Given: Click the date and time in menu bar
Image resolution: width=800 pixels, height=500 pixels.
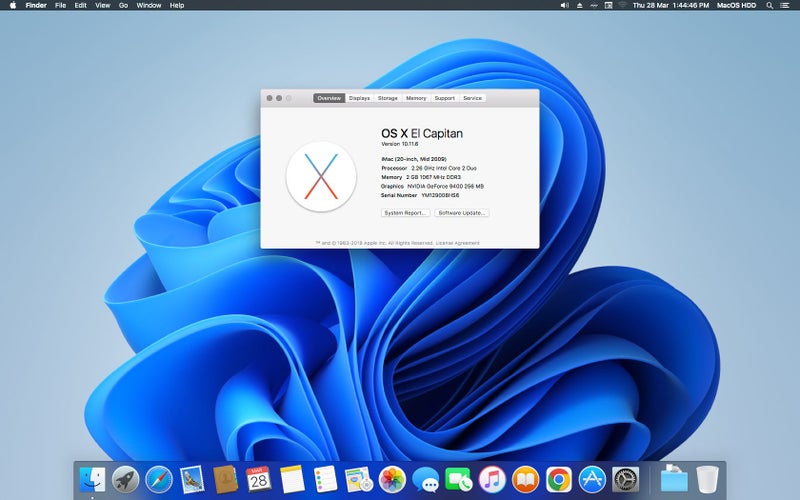Looking at the screenshot, I should click(671, 5).
